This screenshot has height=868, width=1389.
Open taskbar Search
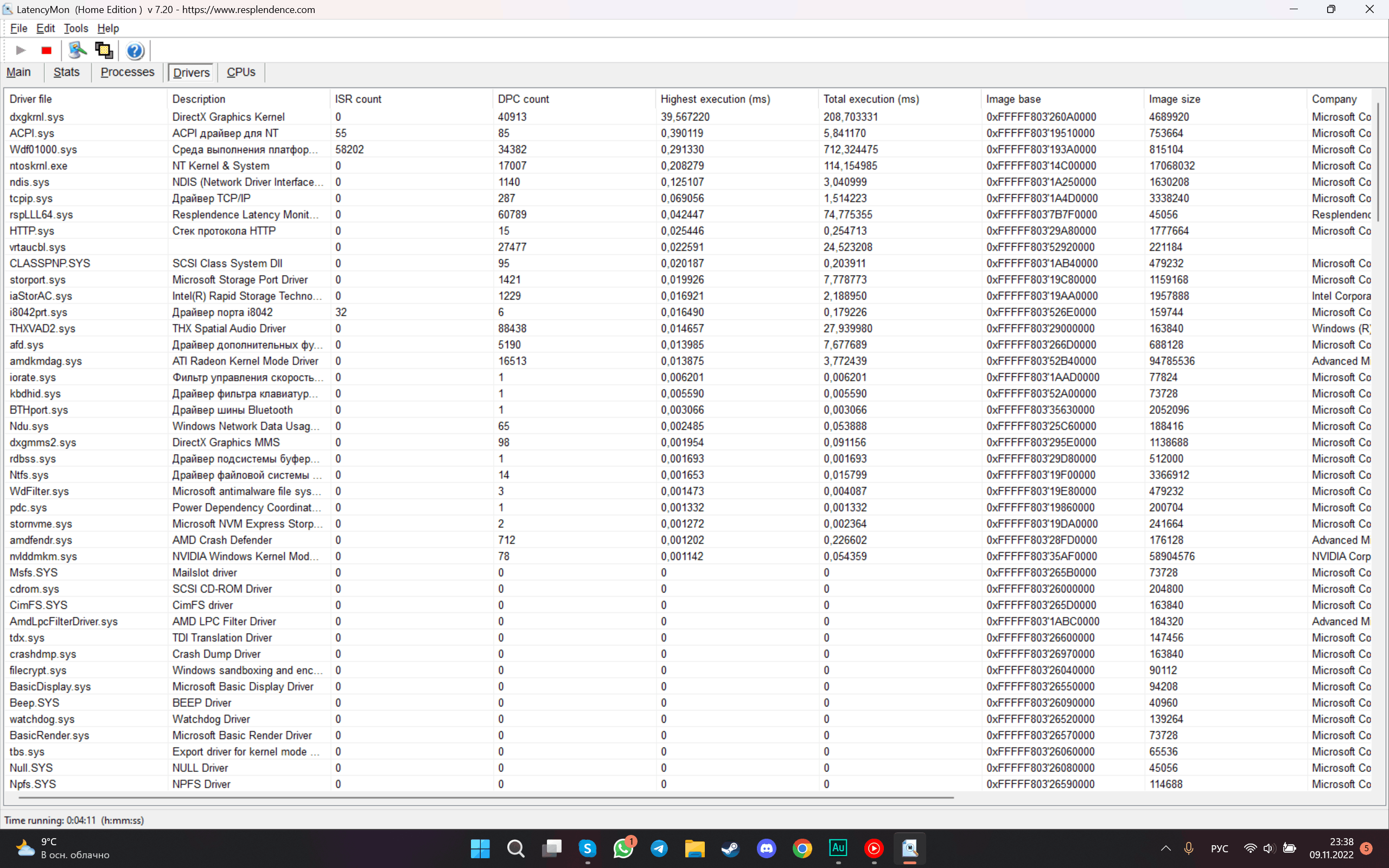(516, 848)
